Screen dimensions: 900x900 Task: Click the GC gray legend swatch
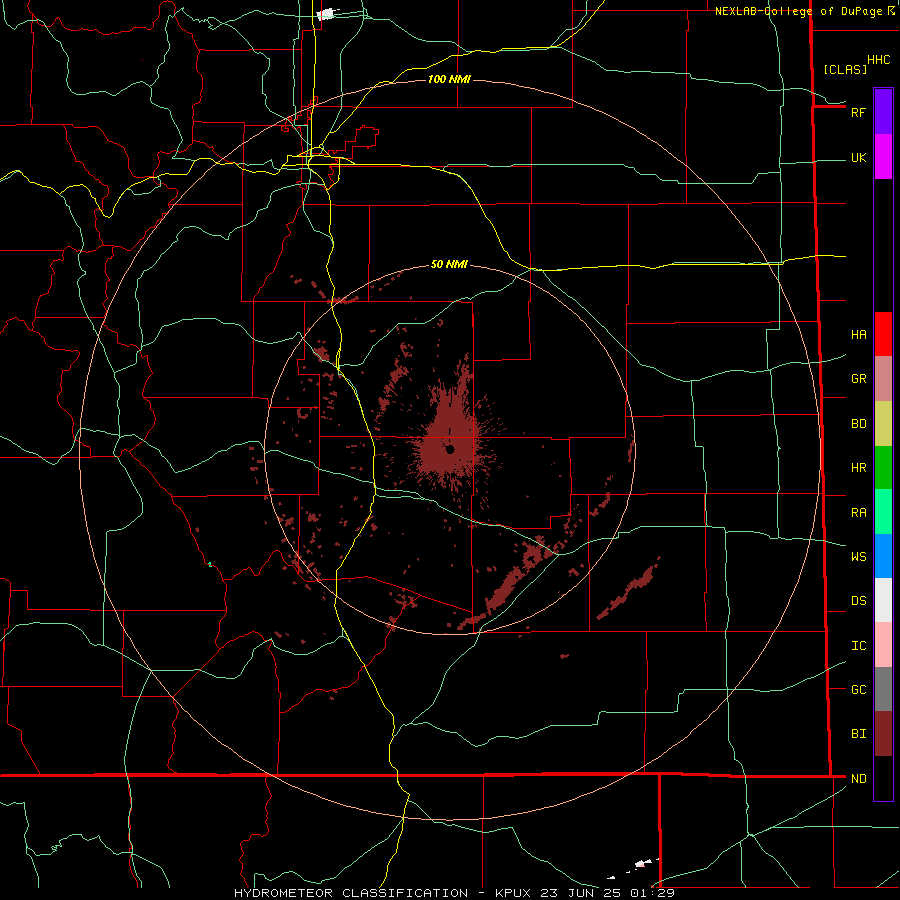click(883, 689)
